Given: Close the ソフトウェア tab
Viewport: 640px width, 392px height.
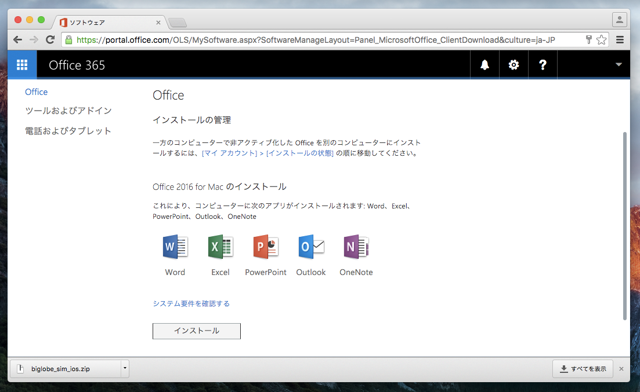Looking at the screenshot, I should pyautogui.click(x=158, y=22).
